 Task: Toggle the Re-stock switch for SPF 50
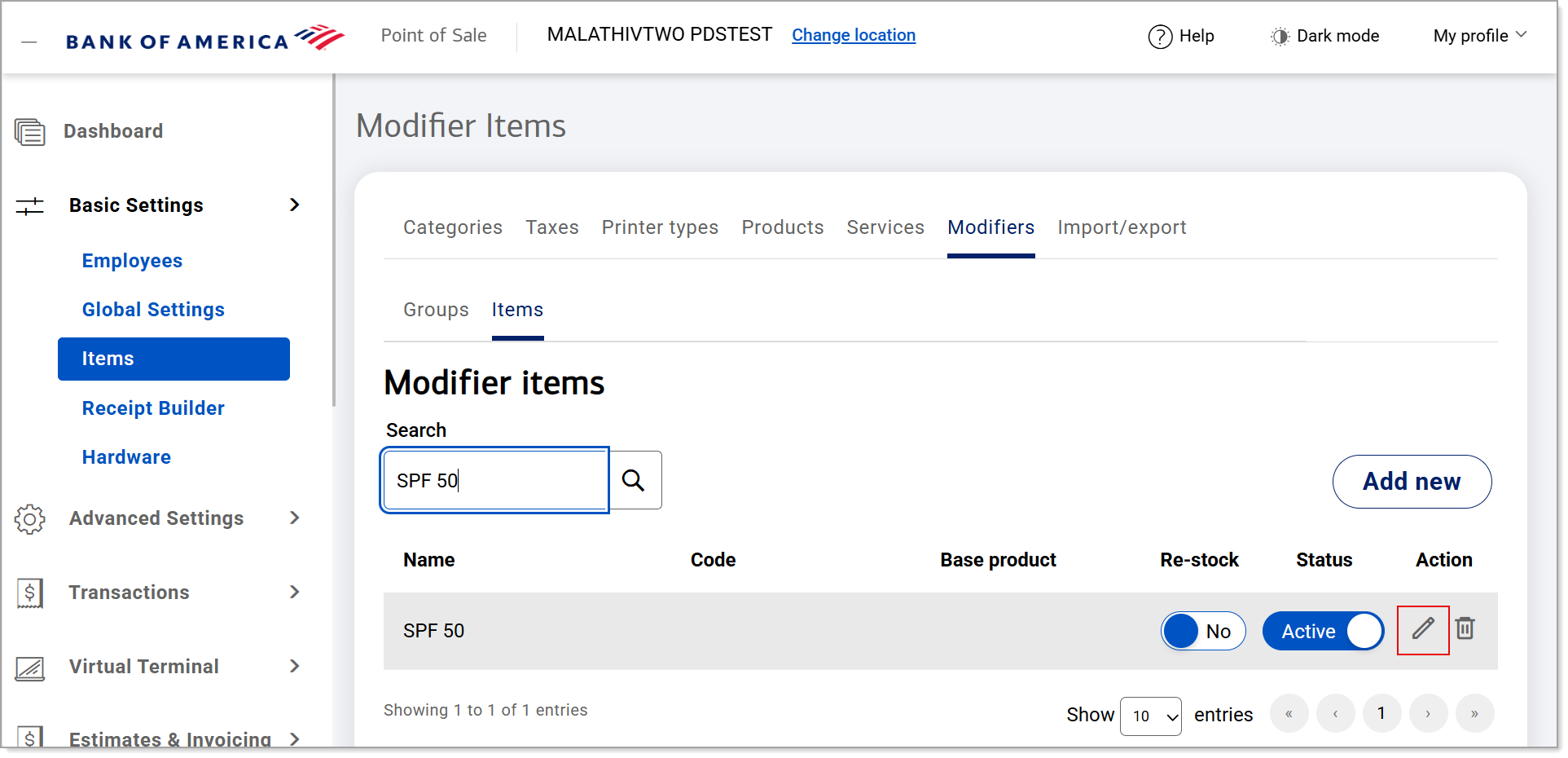[x=1203, y=631]
